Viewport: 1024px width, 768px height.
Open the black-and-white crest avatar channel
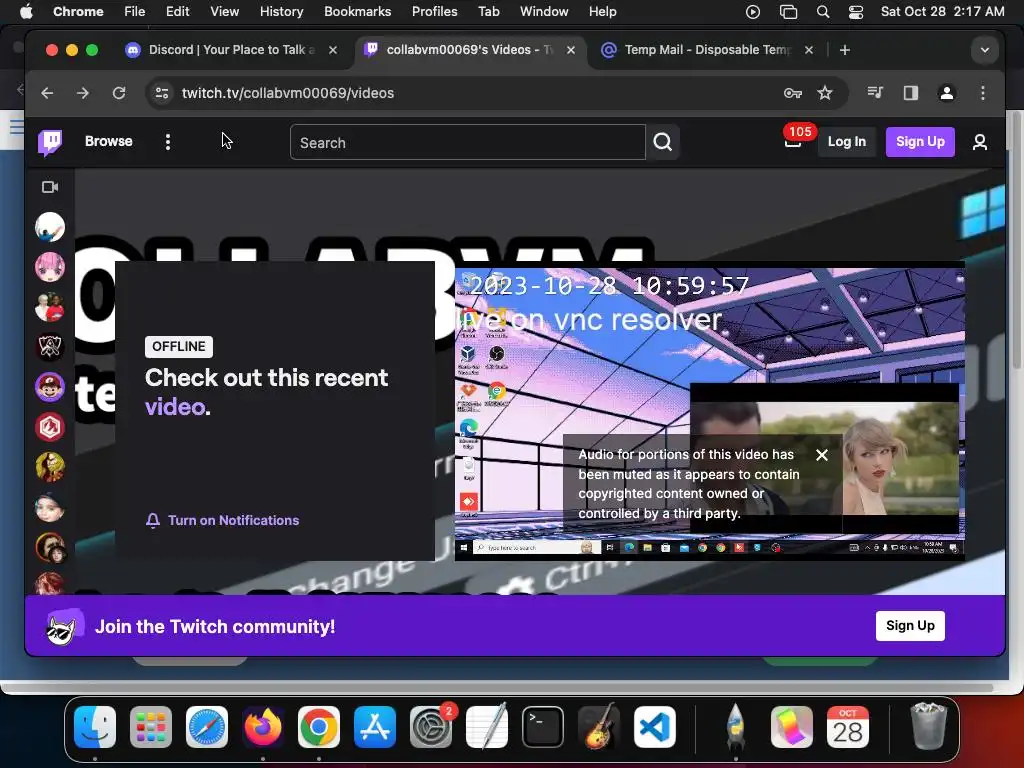50,347
